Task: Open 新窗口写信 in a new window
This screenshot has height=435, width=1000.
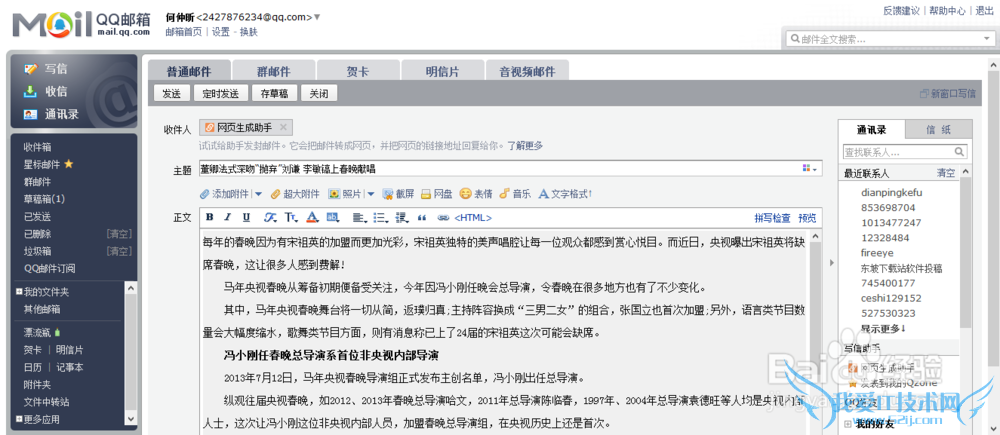Action: coord(947,93)
